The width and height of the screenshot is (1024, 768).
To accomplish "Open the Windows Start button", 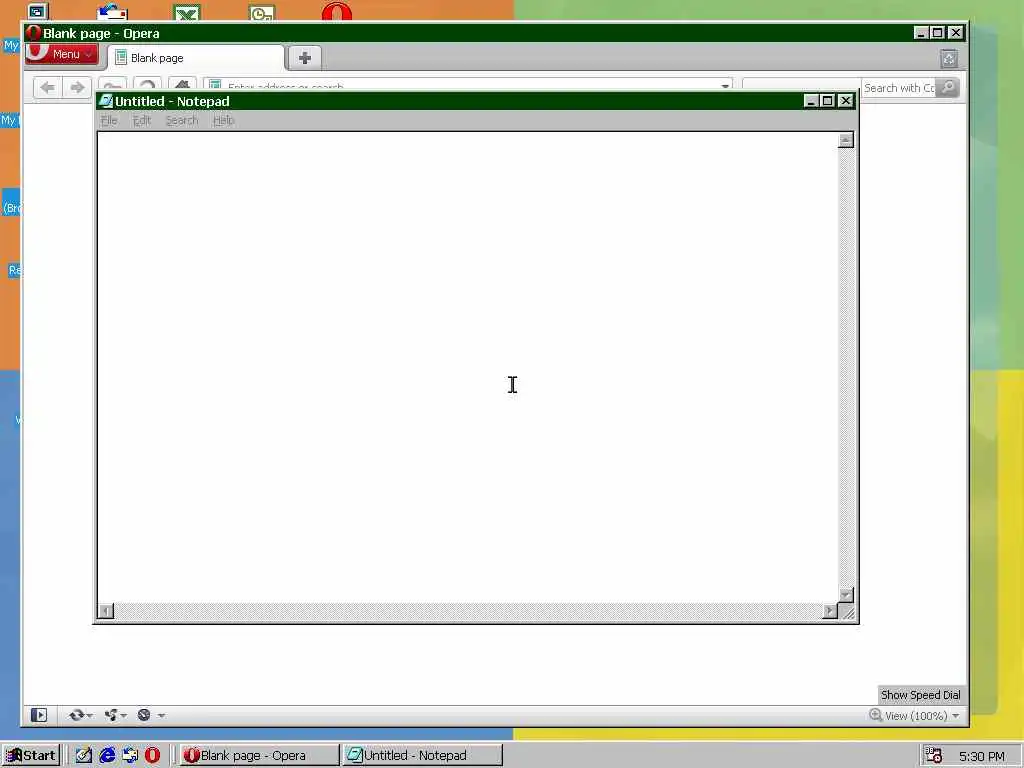I will coord(31,756).
